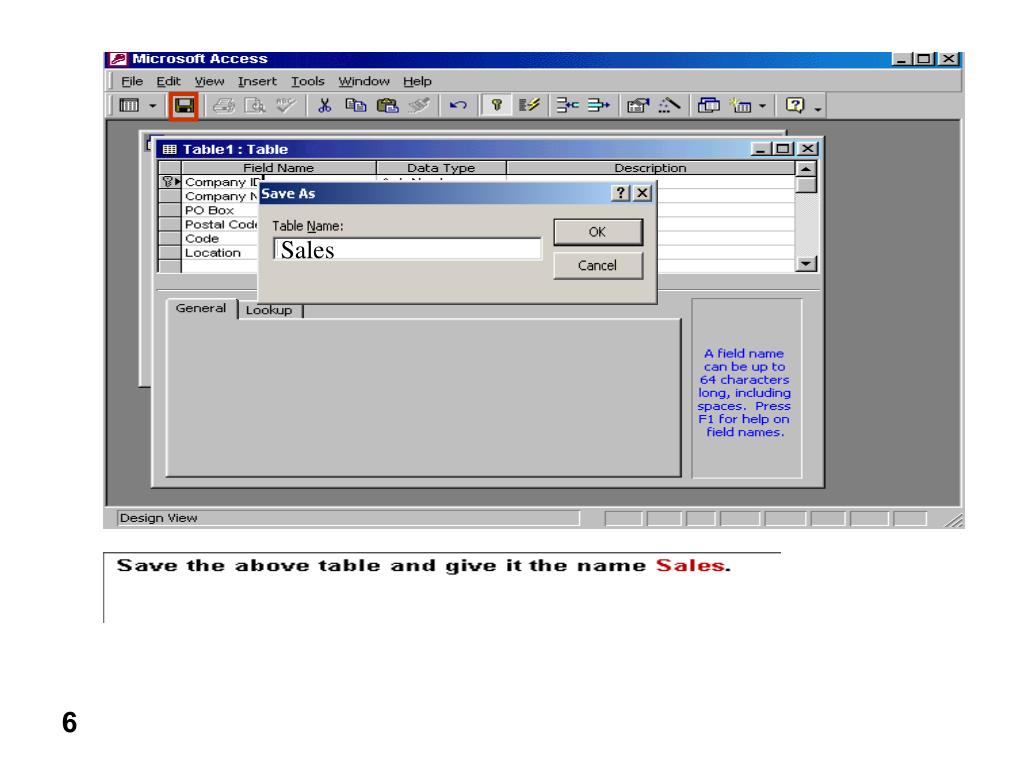Click the Office Assistant help icon

click(x=795, y=105)
